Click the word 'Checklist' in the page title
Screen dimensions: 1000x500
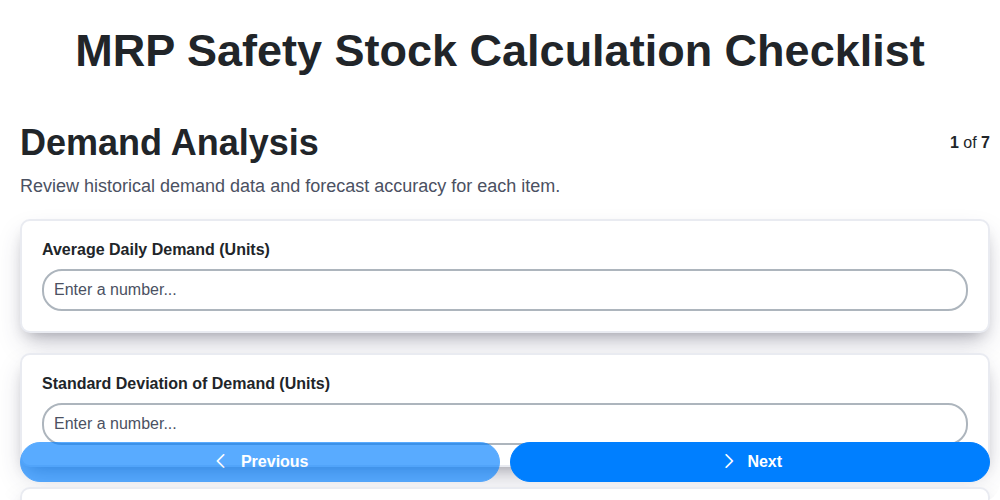tap(818, 50)
